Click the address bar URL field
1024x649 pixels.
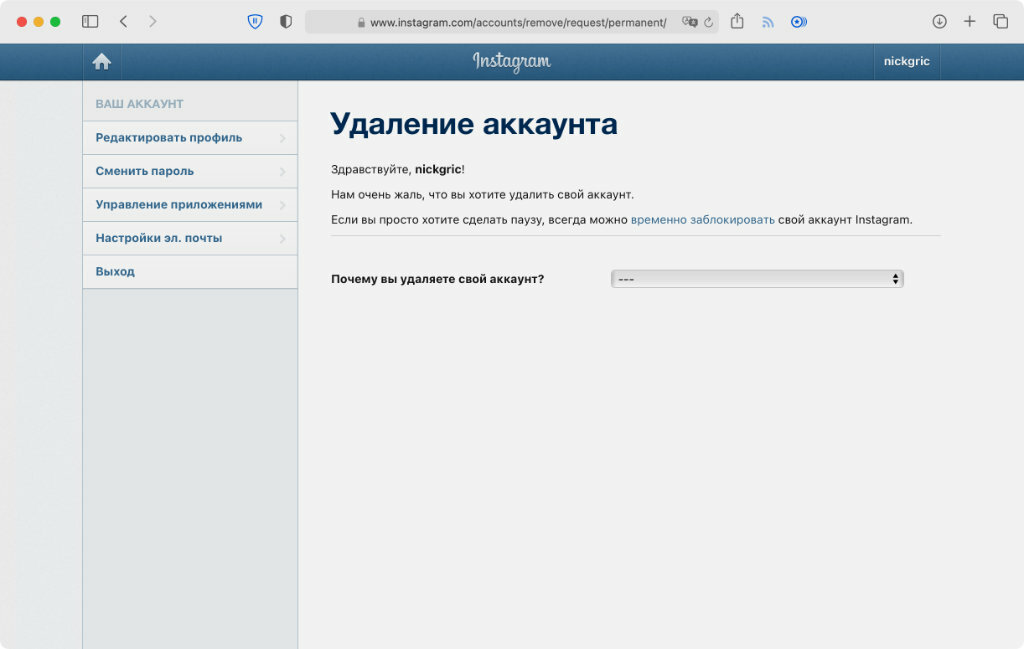[x=512, y=22]
